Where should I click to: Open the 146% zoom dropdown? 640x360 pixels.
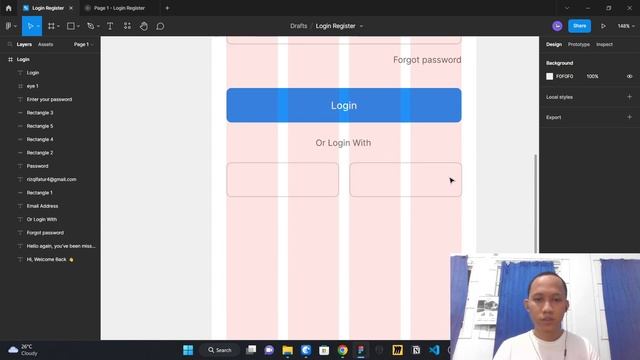pyautogui.click(x=626, y=26)
